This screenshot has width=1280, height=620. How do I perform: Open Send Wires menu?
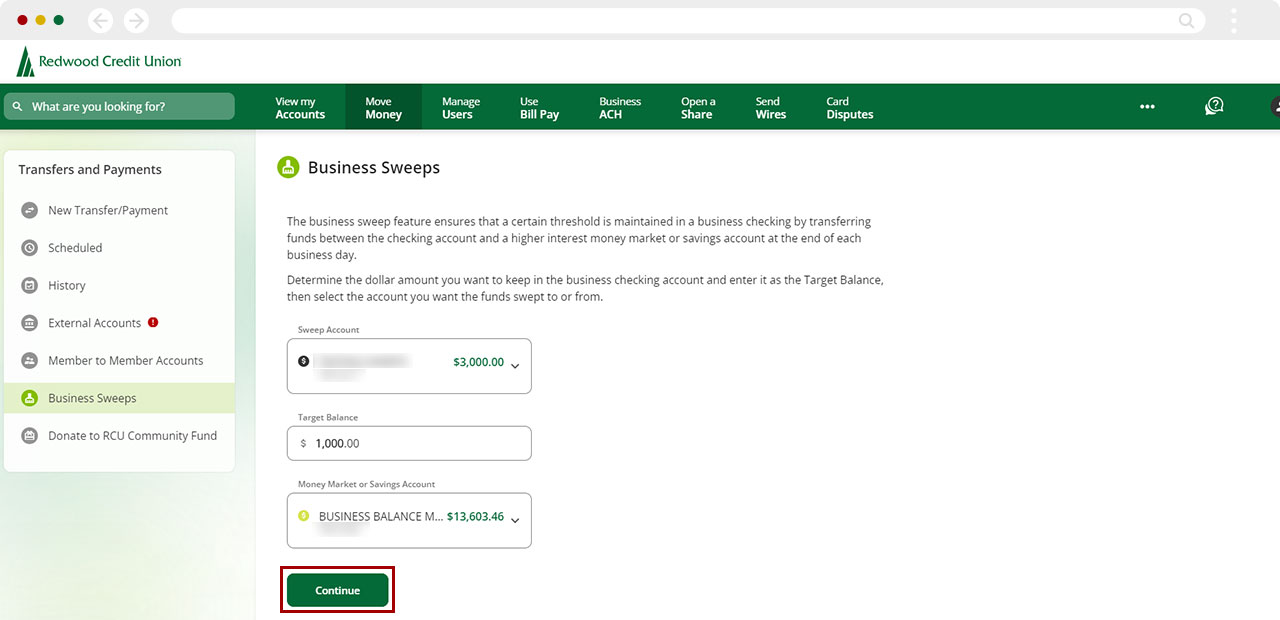770,108
